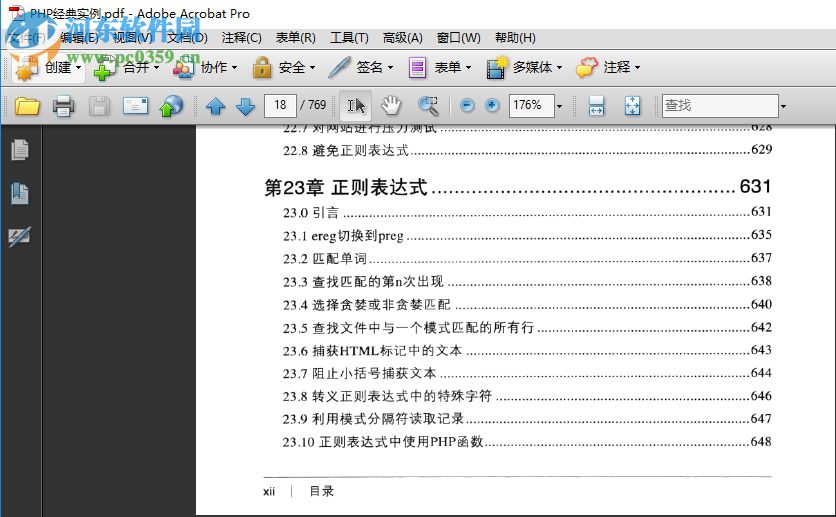Open the 表单 (Forms) toolbar dropdown

point(440,68)
